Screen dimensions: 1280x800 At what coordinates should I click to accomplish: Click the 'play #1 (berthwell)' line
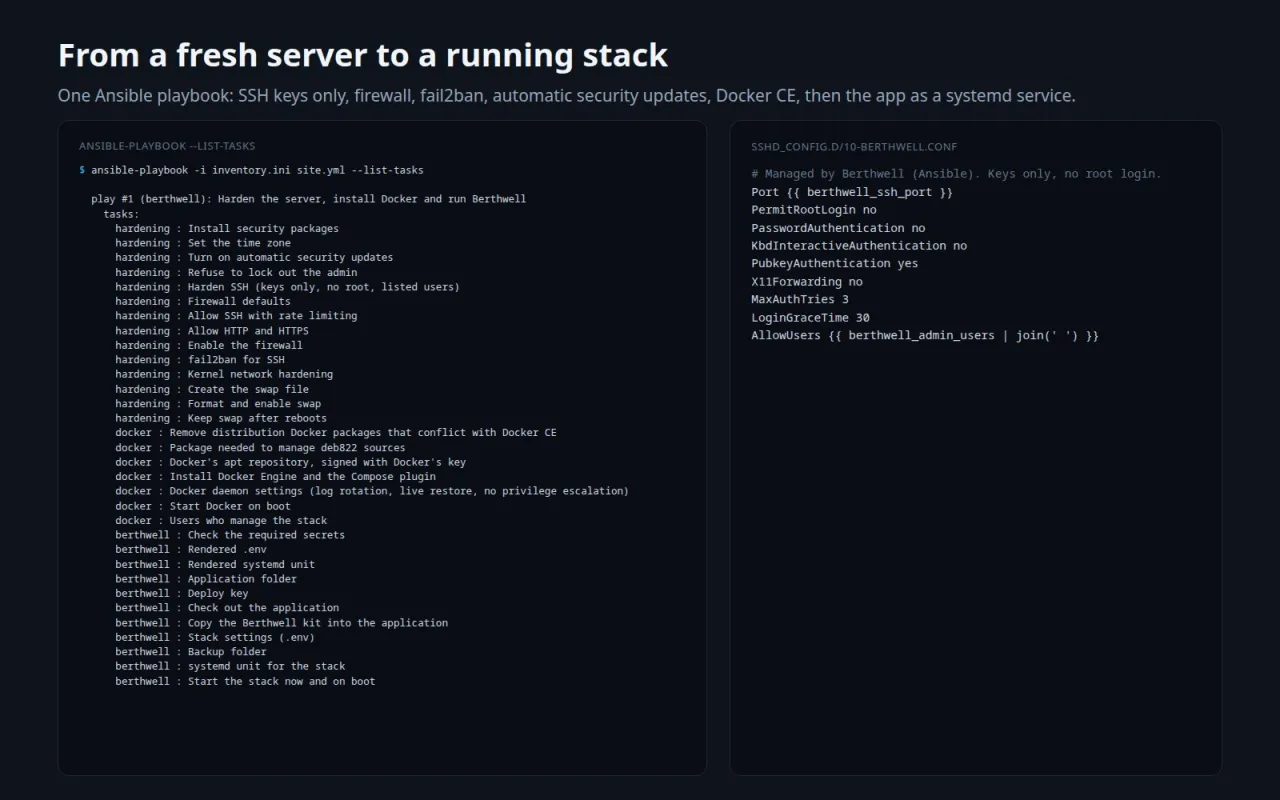tap(308, 199)
